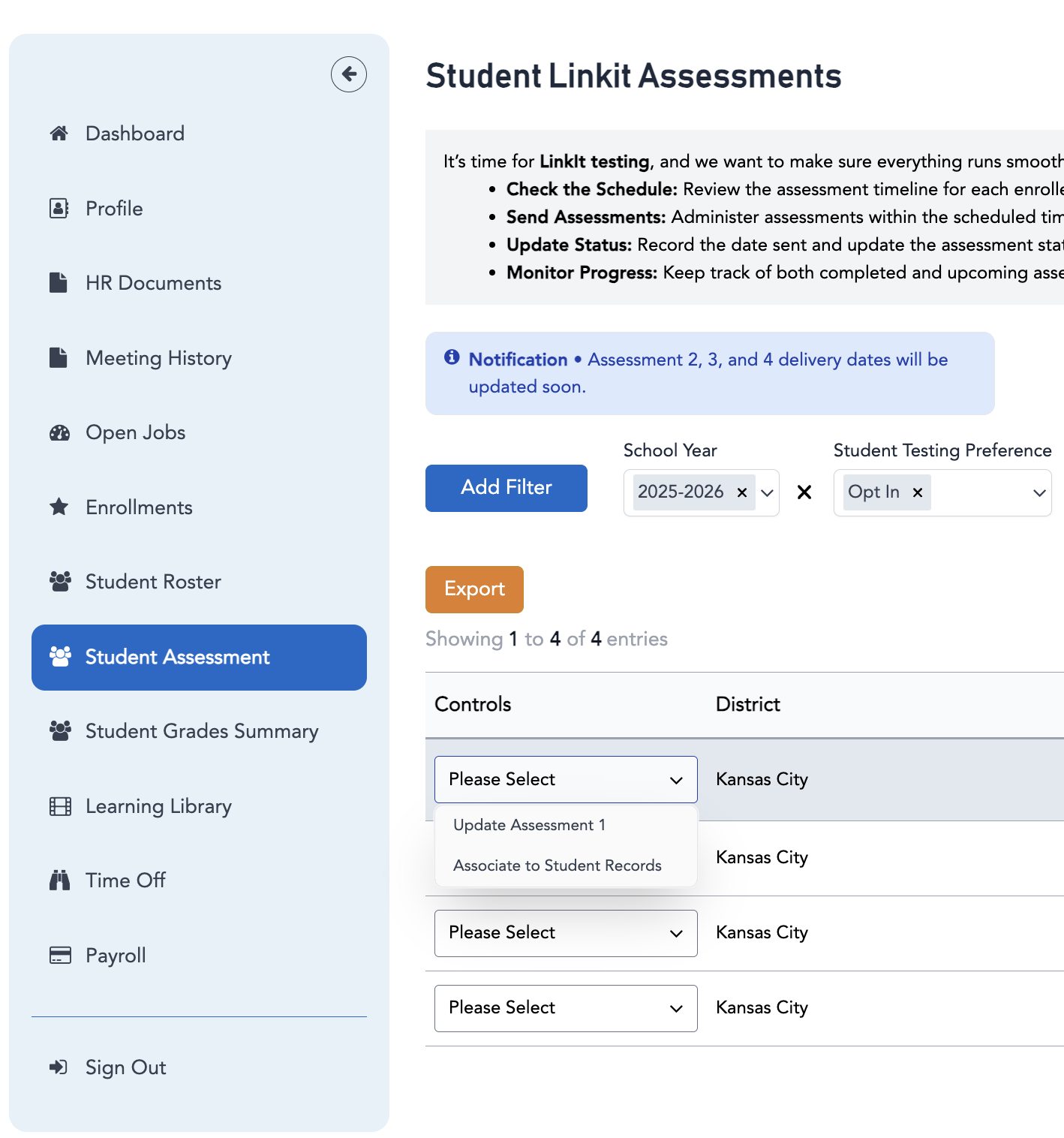The image size is (1064, 1138).
Task: Click the Add Filter button
Action: [506, 488]
